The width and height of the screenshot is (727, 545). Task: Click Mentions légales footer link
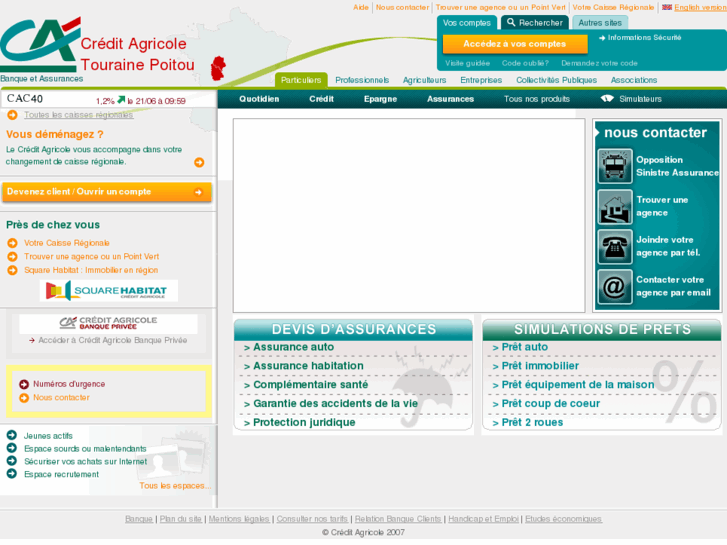point(239,519)
